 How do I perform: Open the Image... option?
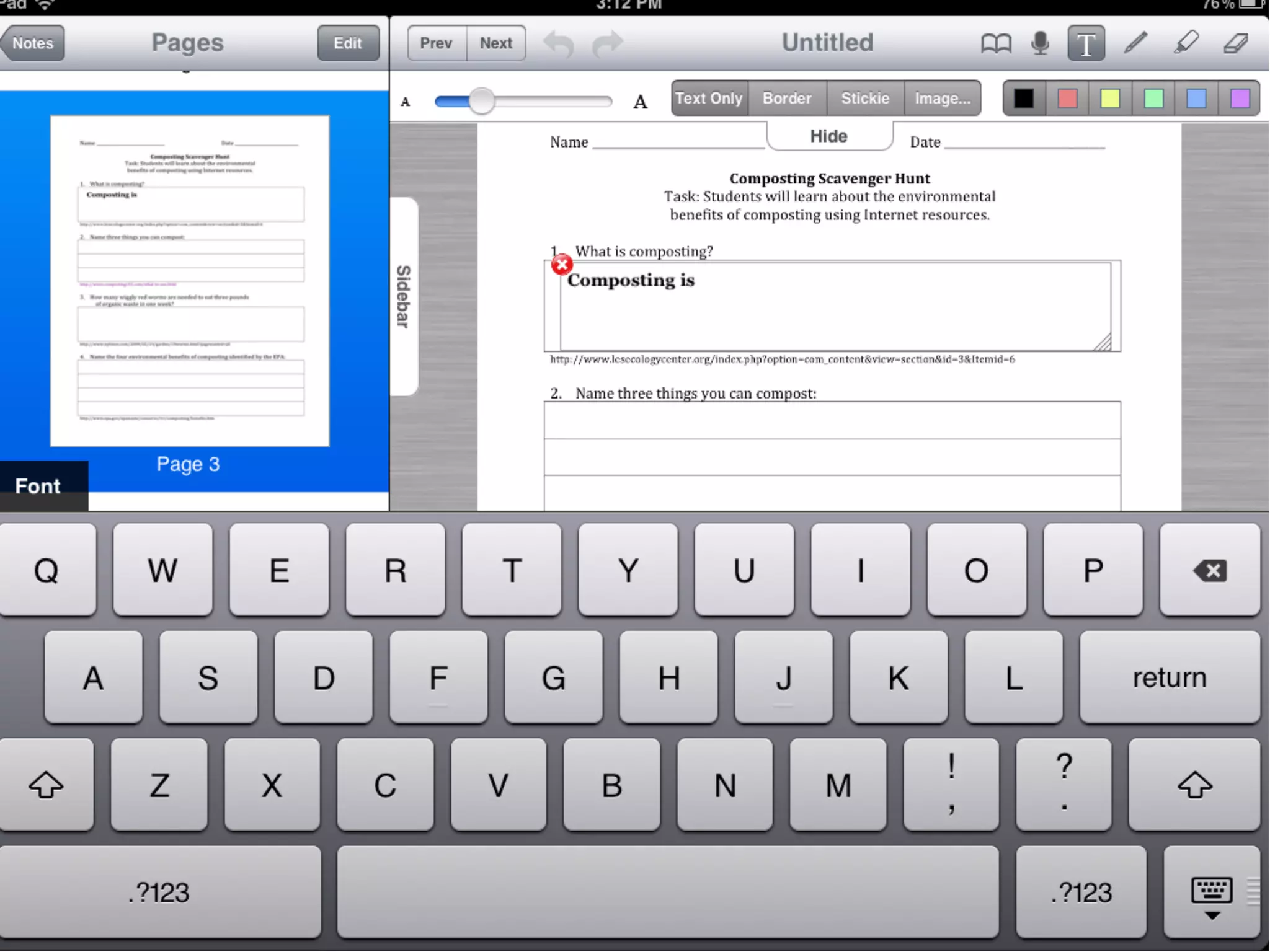[x=943, y=99]
